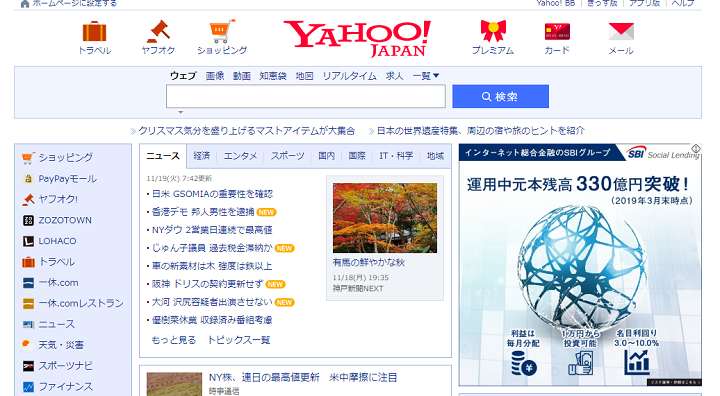The height and width of the screenshot is (396, 720).
Task: Click the sidebar ファイナンス chart icon
Action: 28,387
